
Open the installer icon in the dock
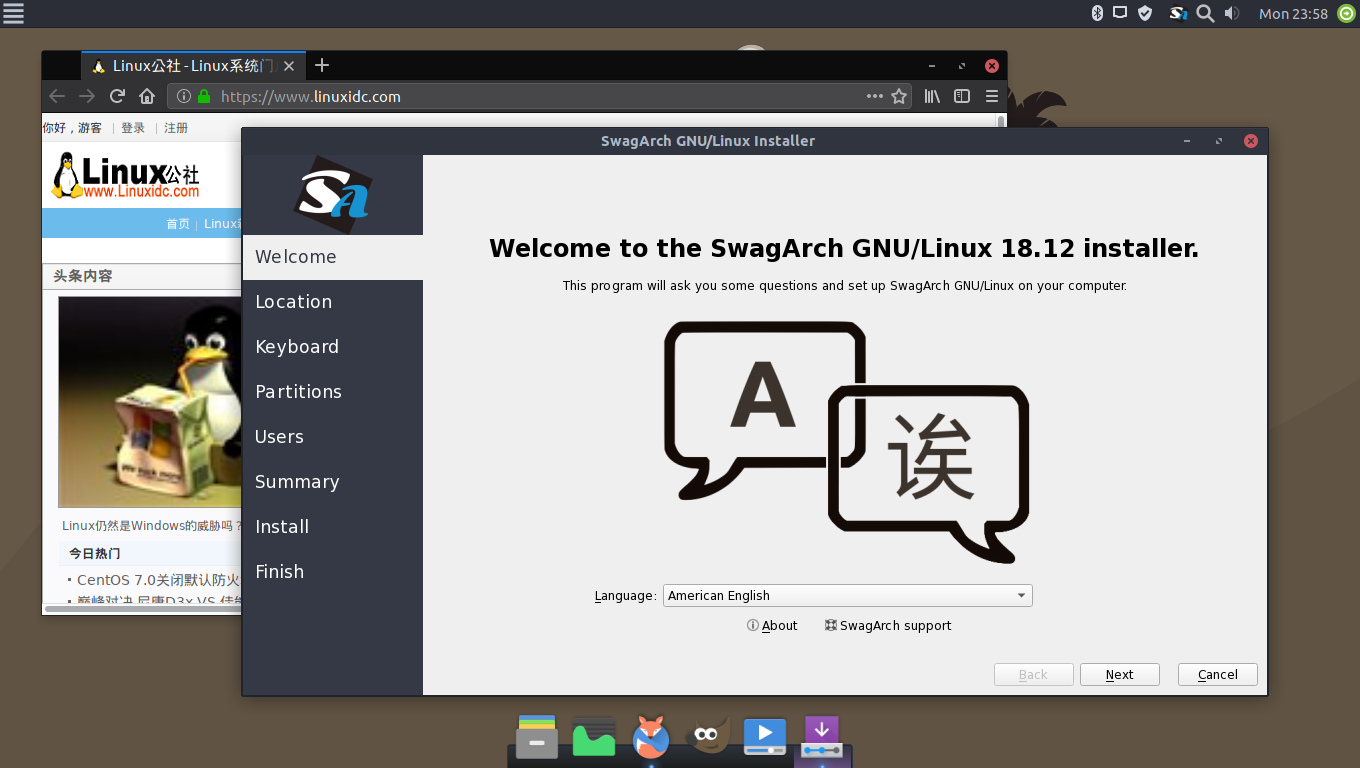822,737
